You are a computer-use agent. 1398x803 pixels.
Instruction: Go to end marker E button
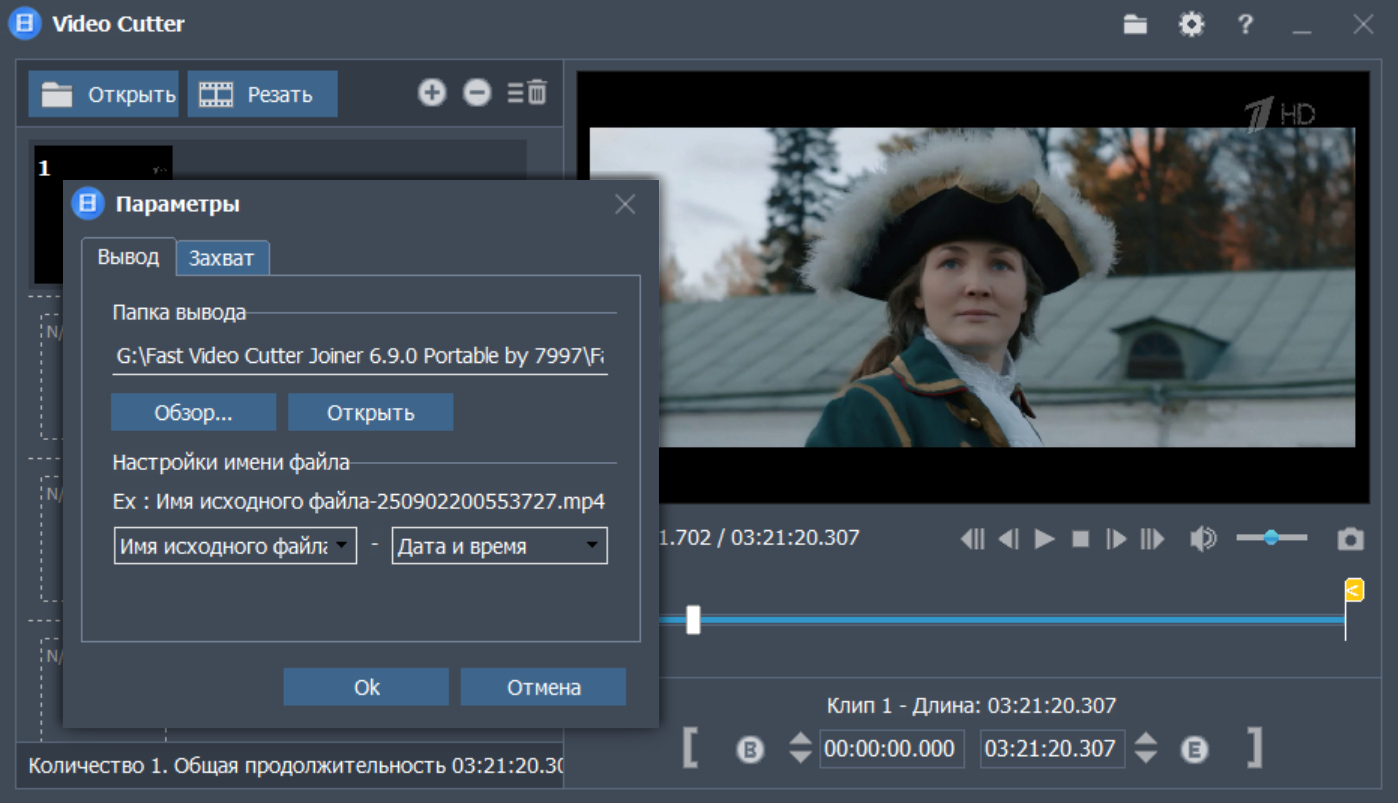pos(1194,749)
